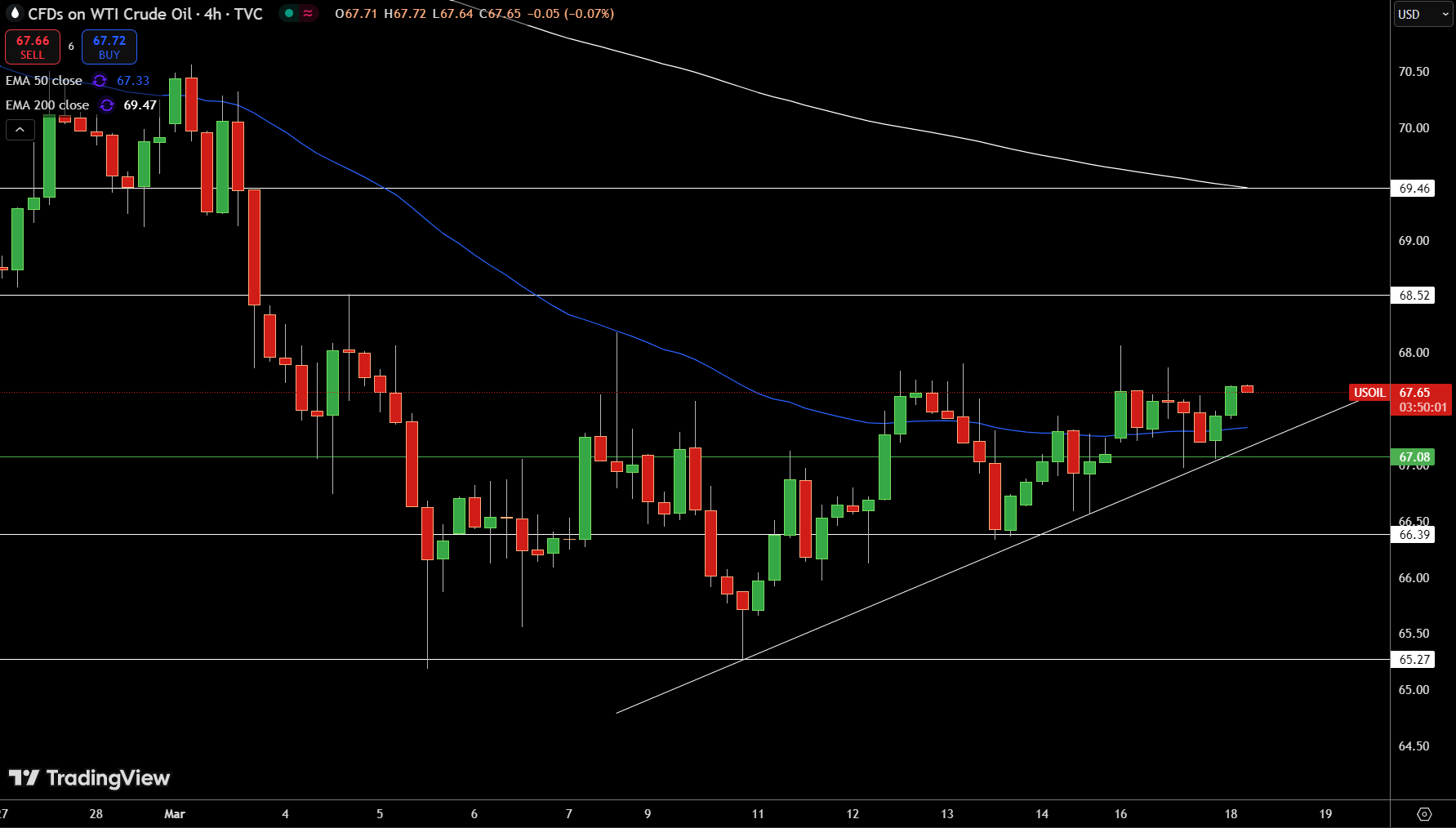The width and height of the screenshot is (1456, 828).
Task: Collapse the indicator legend with chevron
Action: [20, 130]
